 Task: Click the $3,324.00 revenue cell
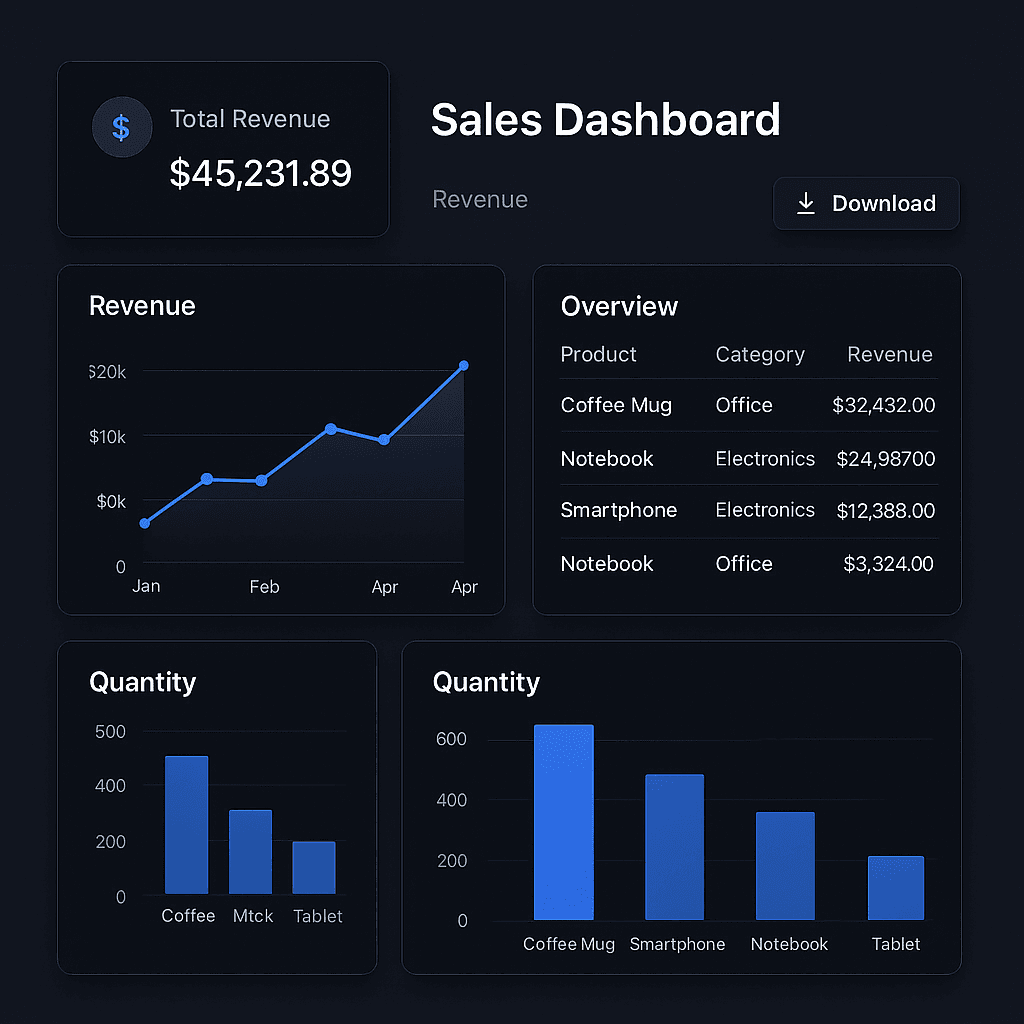[x=888, y=564]
